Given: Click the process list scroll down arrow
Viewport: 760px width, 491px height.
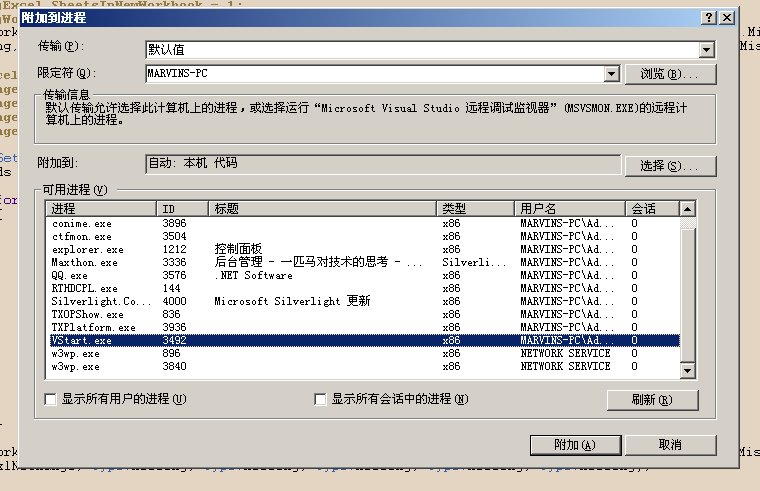Looking at the screenshot, I should 687,371.
